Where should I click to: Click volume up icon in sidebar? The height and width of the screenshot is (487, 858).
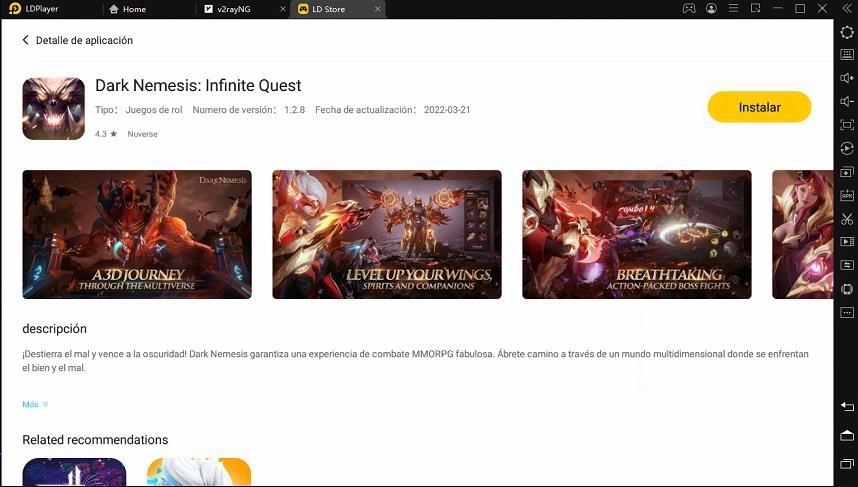pyautogui.click(x=847, y=78)
